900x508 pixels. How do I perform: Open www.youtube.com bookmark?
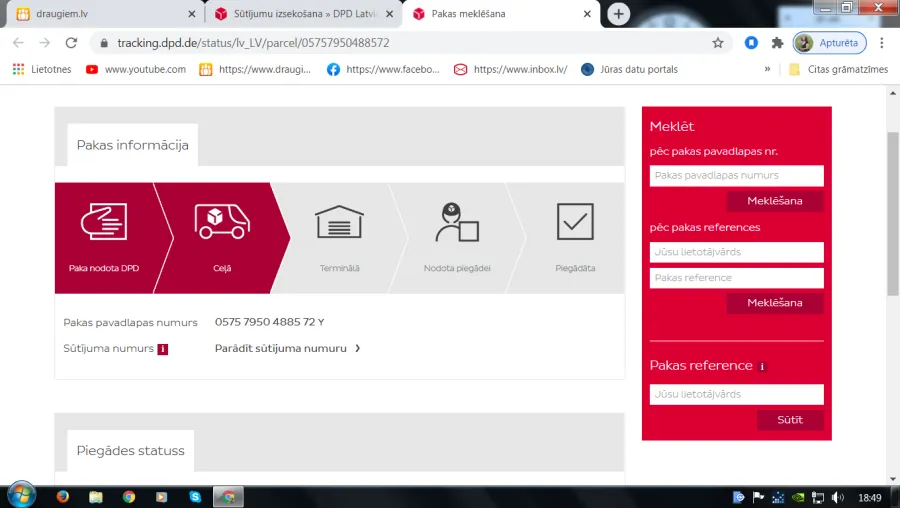tap(136, 69)
